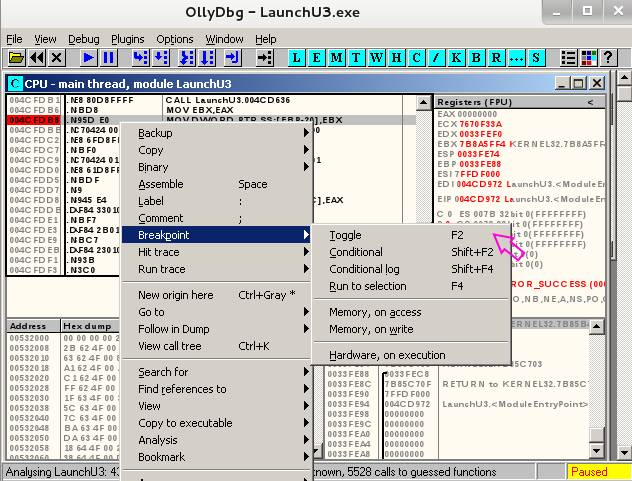Expand the Hit trace submenu
This screenshot has width=632, height=481.
click(x=217, y=252)
